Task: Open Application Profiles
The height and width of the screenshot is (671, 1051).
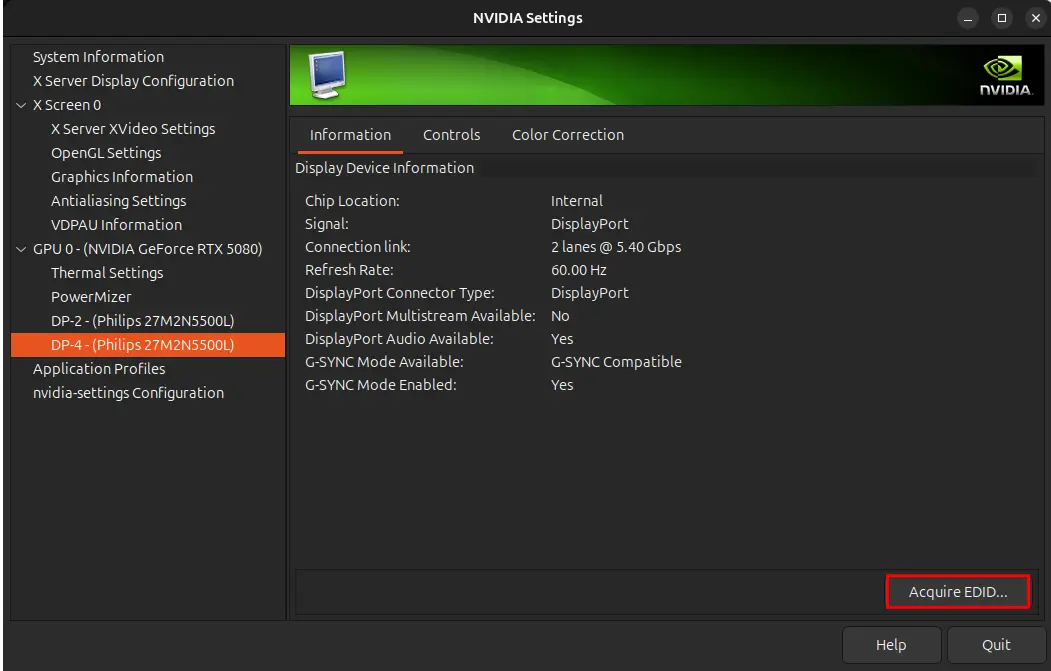Action: 99,369
